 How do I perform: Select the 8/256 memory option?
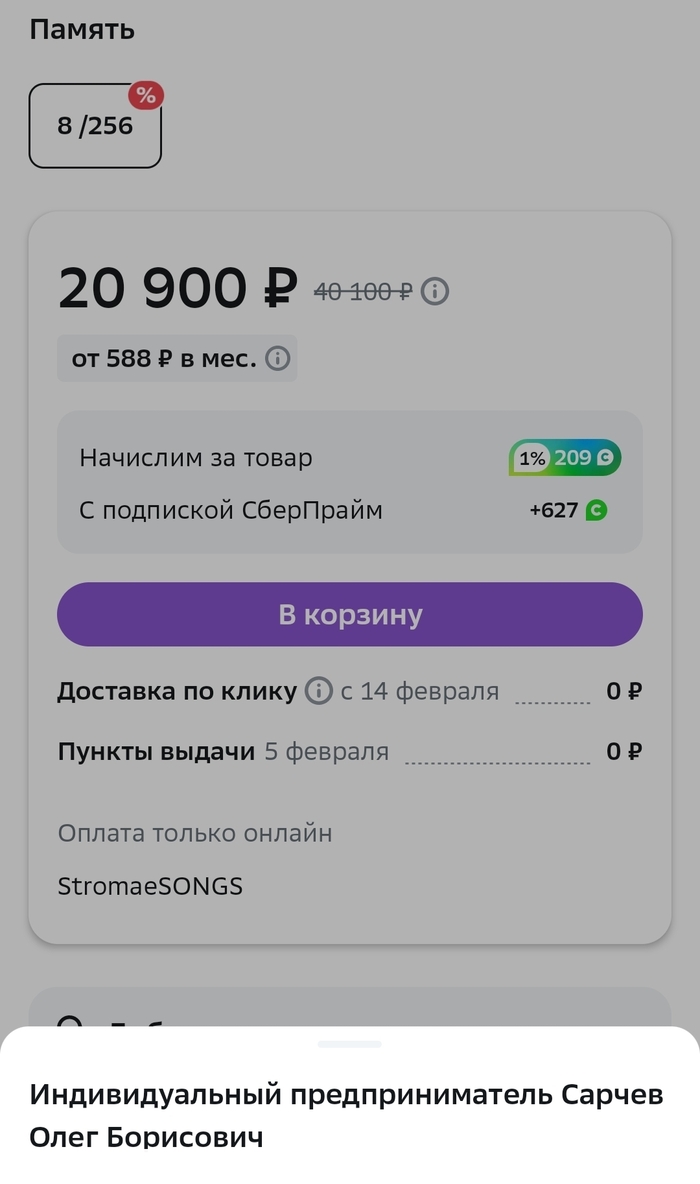95,126
